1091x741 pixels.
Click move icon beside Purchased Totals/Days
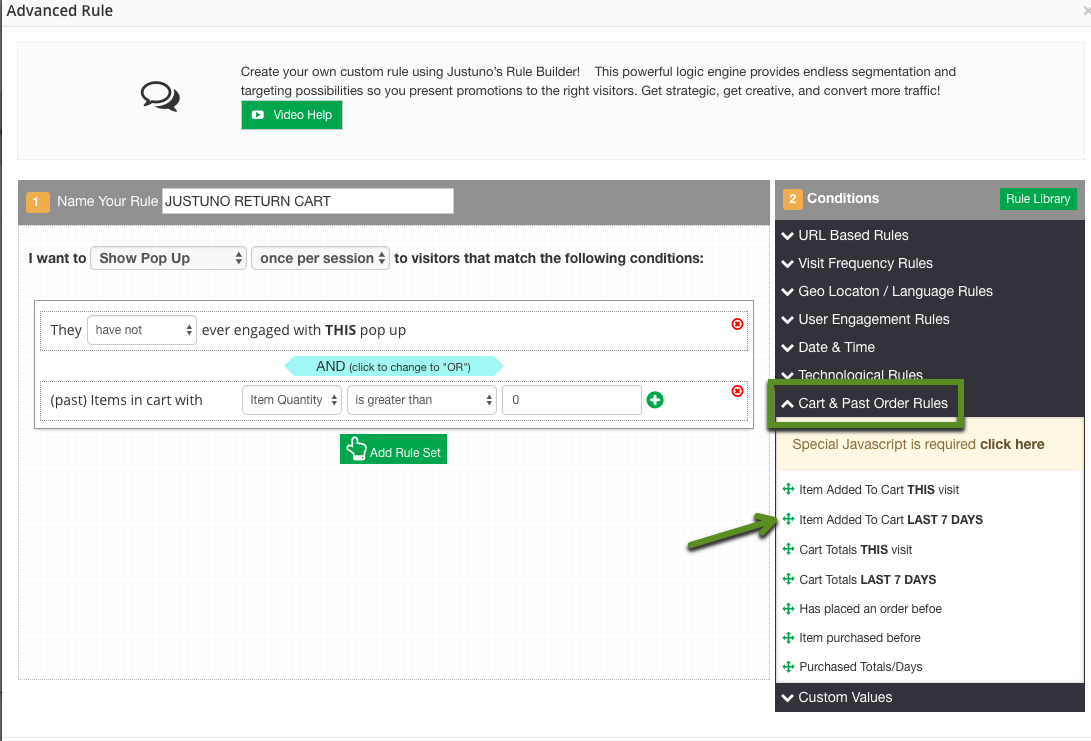[788, 667]
